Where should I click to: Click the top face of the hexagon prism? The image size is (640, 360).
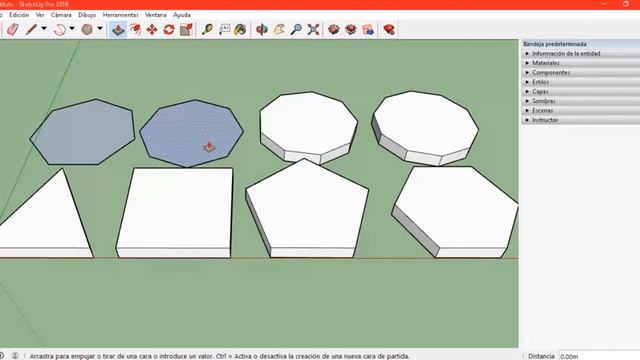coord(457,208)
